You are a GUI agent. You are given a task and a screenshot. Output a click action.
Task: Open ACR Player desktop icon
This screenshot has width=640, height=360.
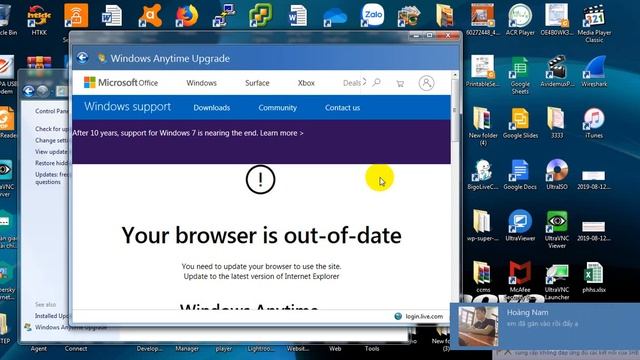[520, 20]
